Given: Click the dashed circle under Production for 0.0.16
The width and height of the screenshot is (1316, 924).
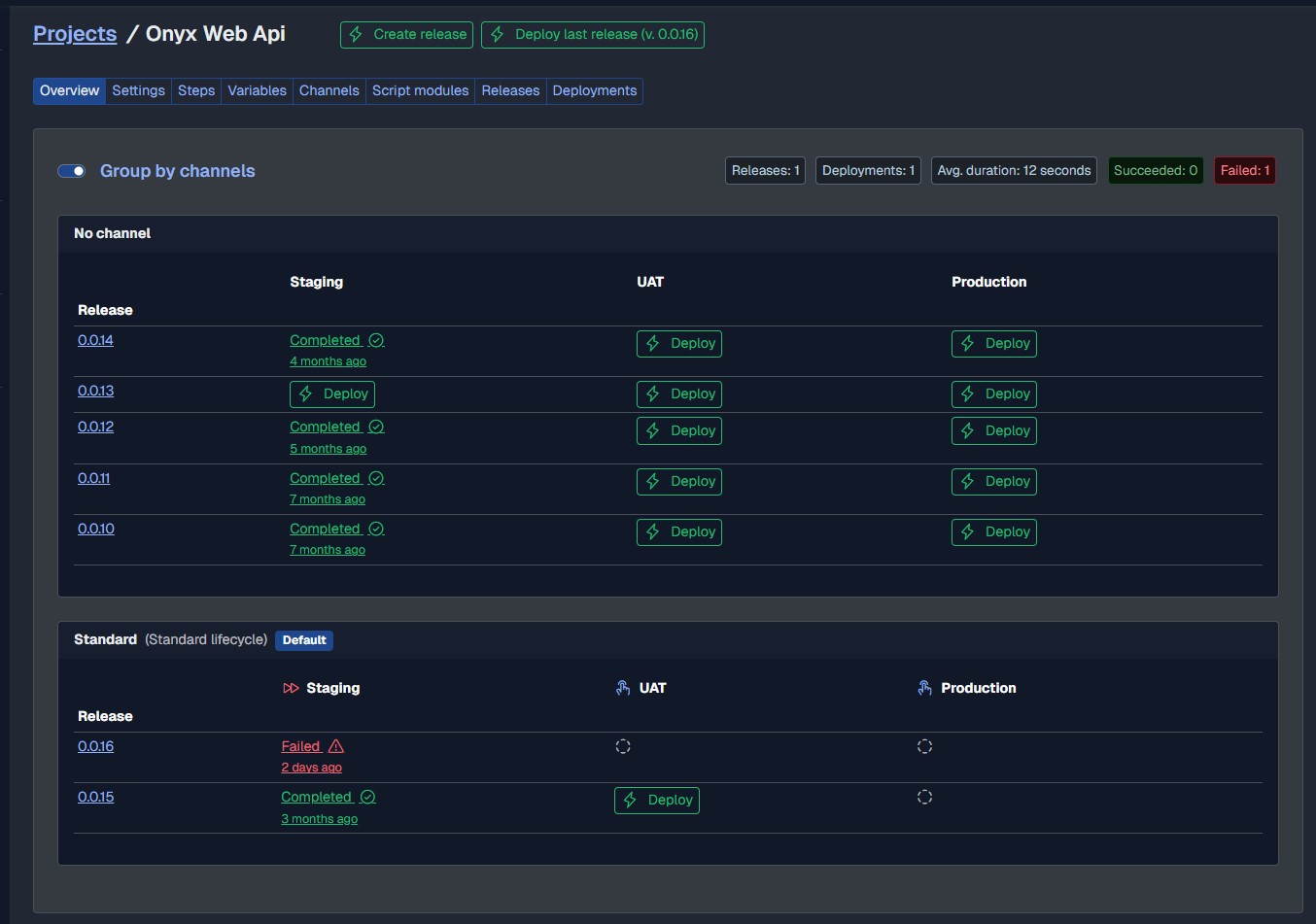Looking at the screenshot, I should click(x=925, y=746).
